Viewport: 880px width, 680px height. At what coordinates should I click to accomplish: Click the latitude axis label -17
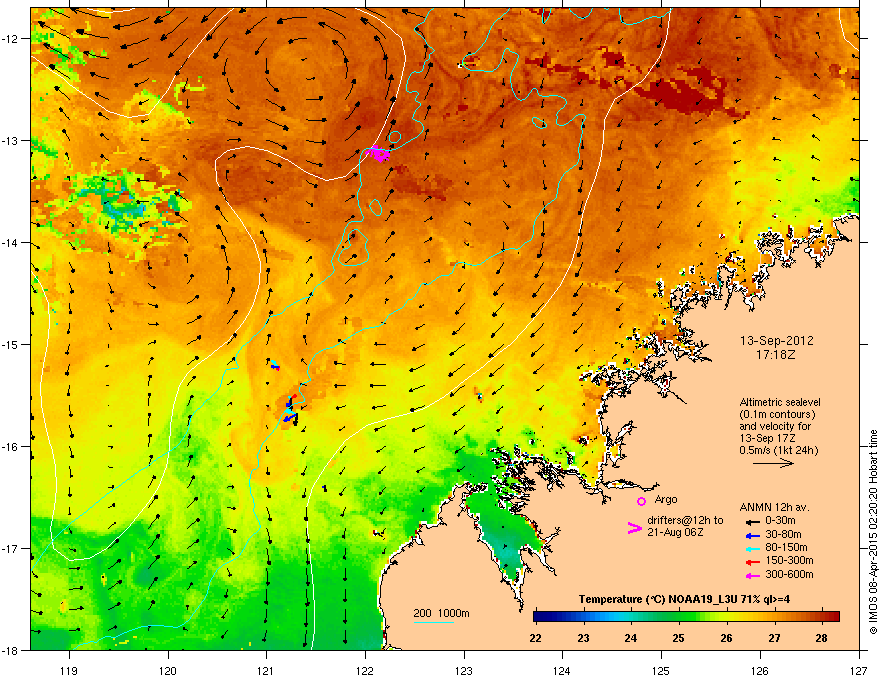tap(11, 548)
